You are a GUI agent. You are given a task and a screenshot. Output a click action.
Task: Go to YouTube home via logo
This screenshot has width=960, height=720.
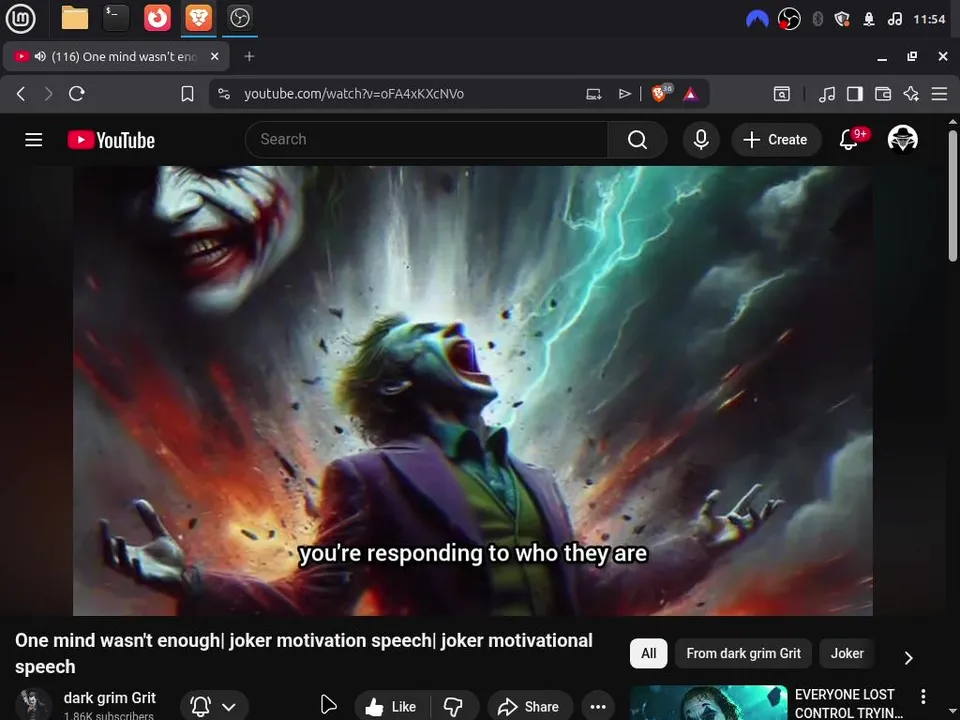111,140
